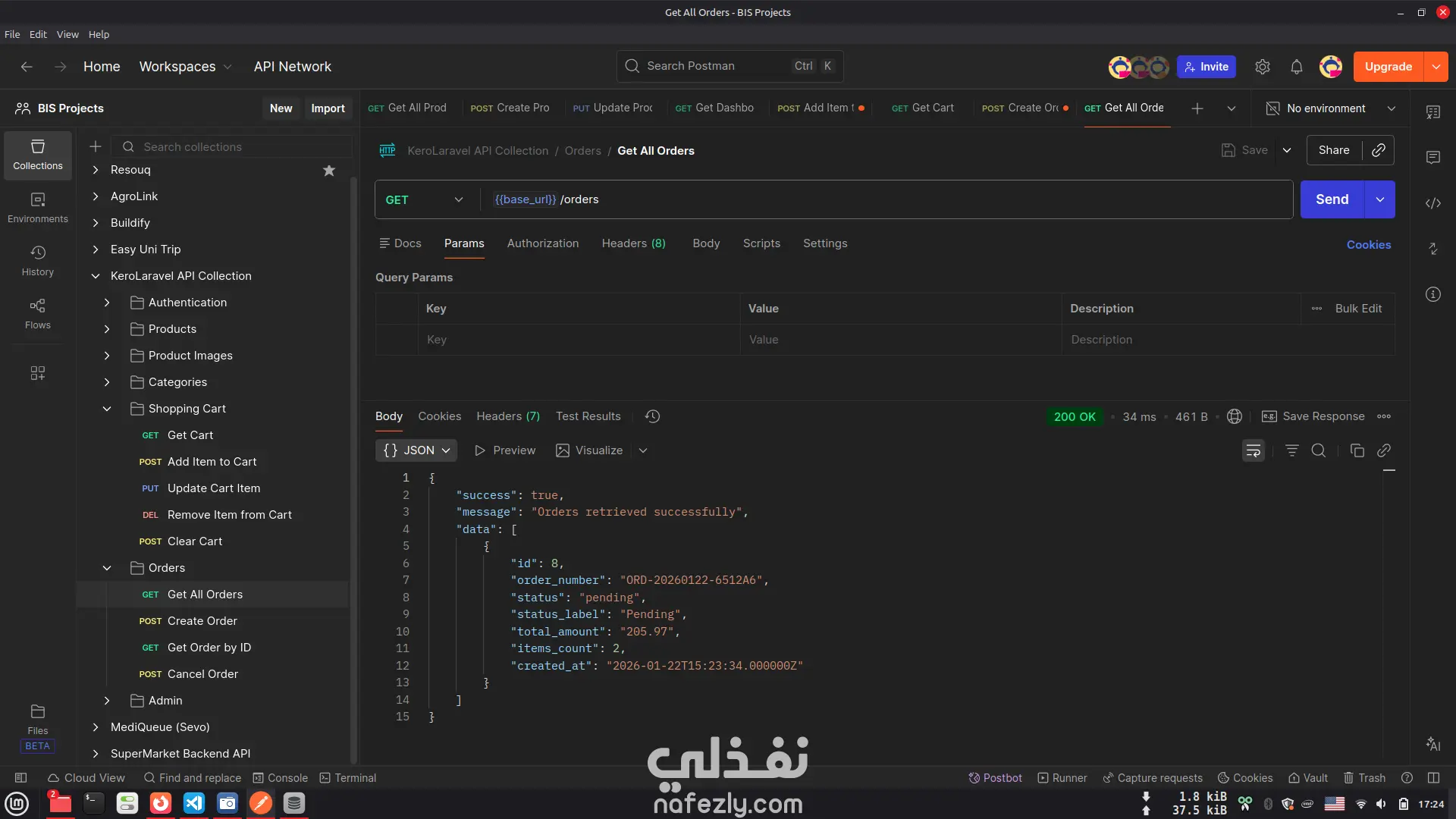Toggle word wrap in response viewer
The height and width of the screenshot is (819, 1456).
coord(1253,451)
